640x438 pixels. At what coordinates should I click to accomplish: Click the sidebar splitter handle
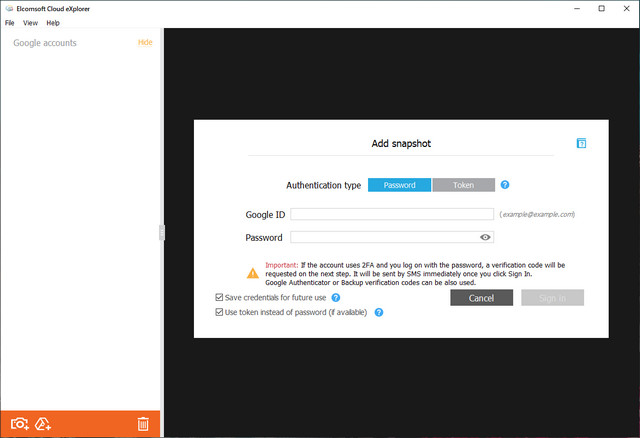pyautogui.click(x=162, y=233)
